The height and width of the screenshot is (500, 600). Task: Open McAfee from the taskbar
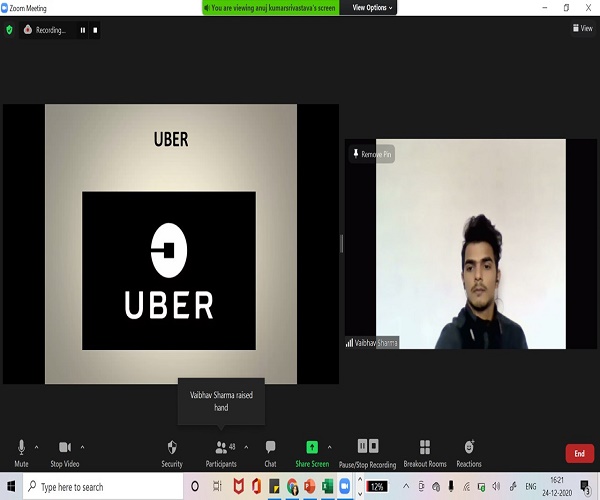238,487
